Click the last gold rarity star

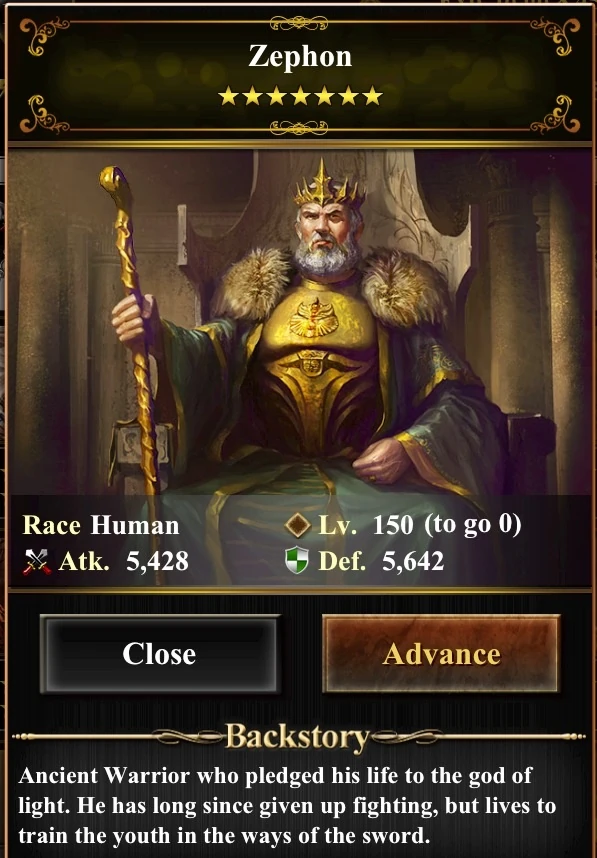[373, 97]
